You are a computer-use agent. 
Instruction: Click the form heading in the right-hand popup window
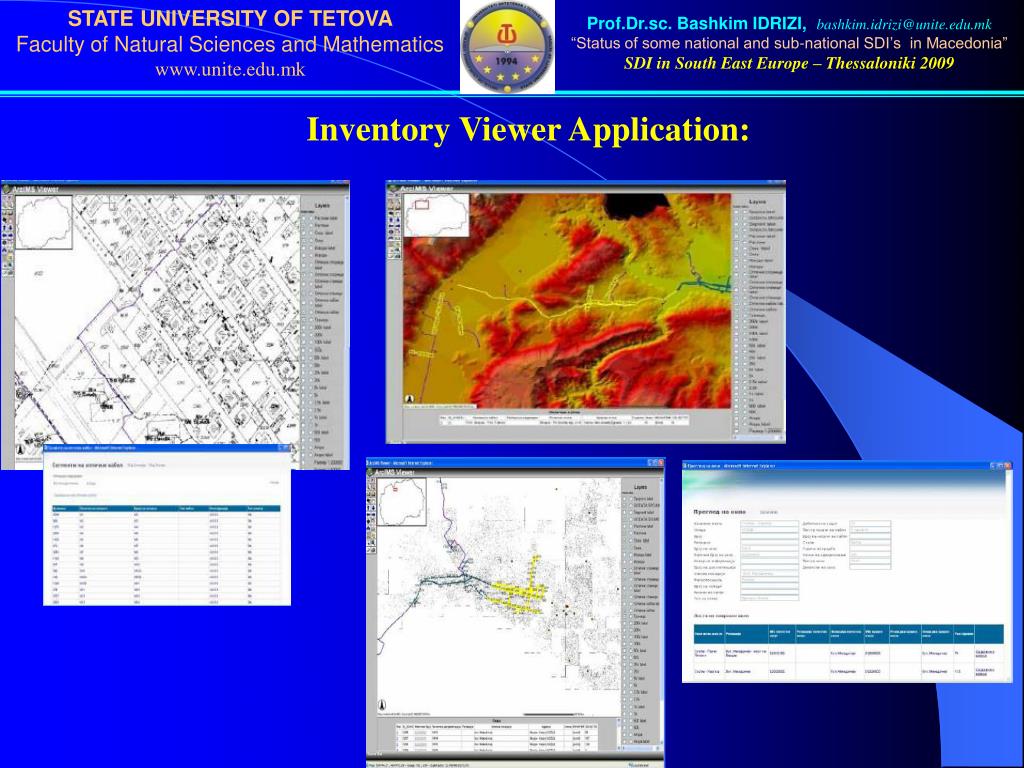pos(720,512)
